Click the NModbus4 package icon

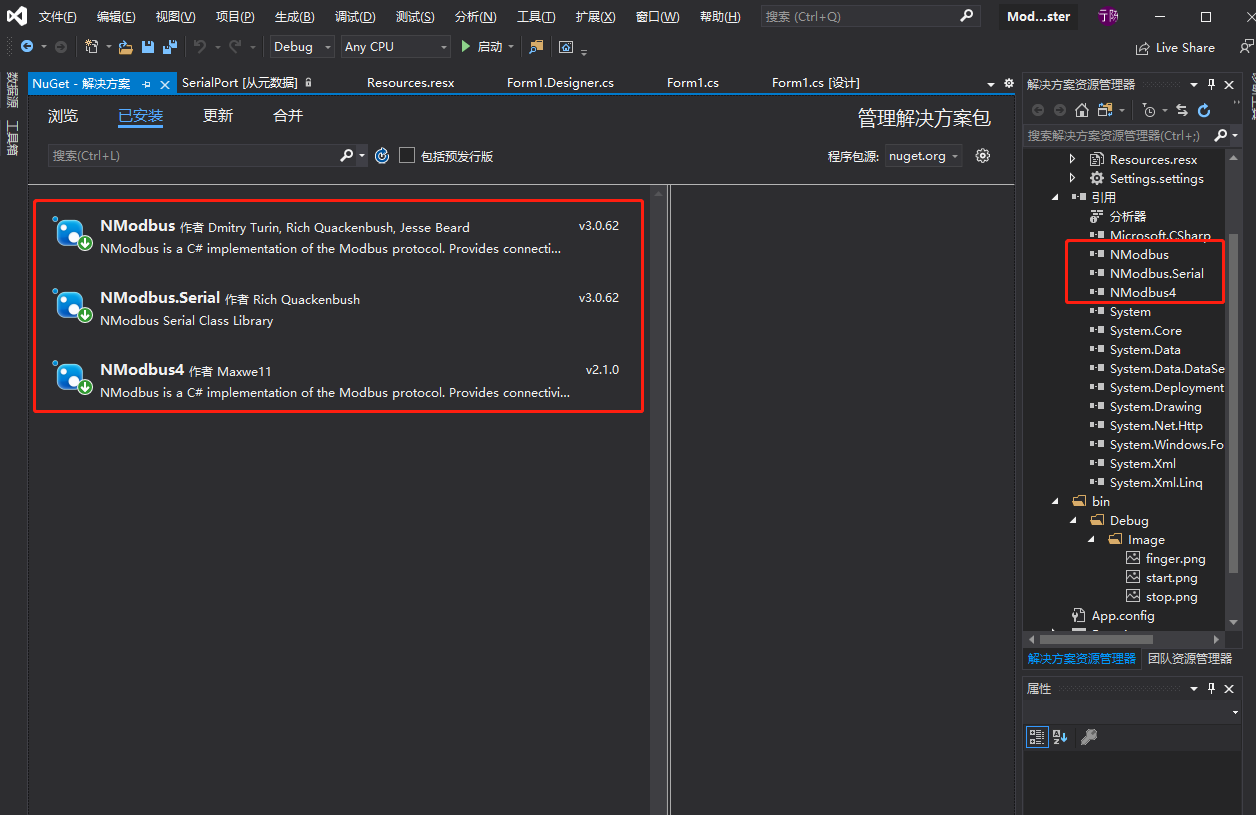(71, 377)
